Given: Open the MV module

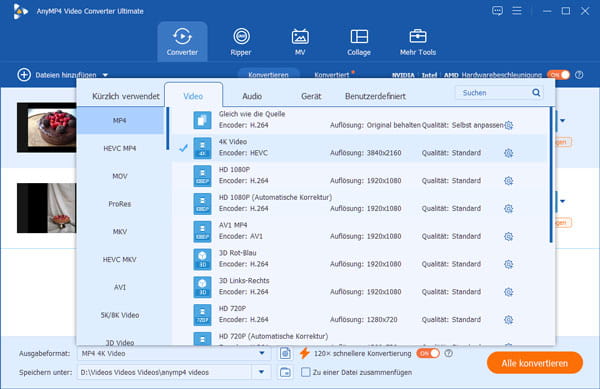Looking at the screenshot, I should 300,42.
